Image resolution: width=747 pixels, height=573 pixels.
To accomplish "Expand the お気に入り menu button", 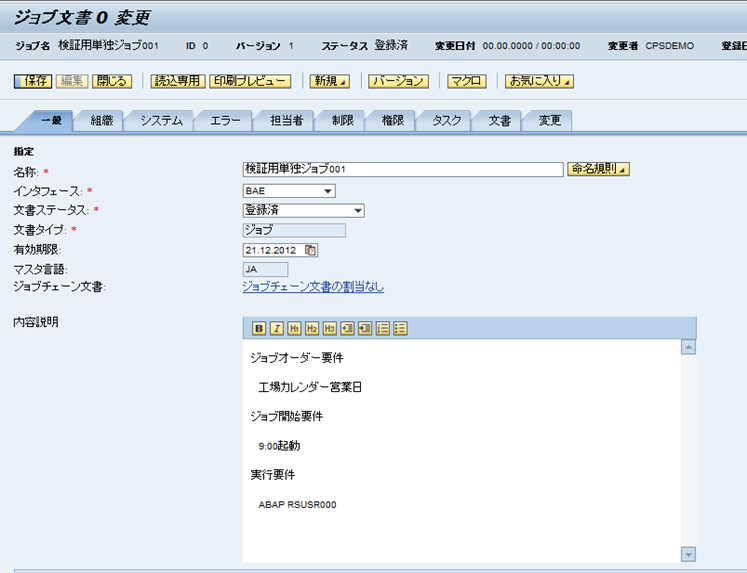I will pos(539,81).
